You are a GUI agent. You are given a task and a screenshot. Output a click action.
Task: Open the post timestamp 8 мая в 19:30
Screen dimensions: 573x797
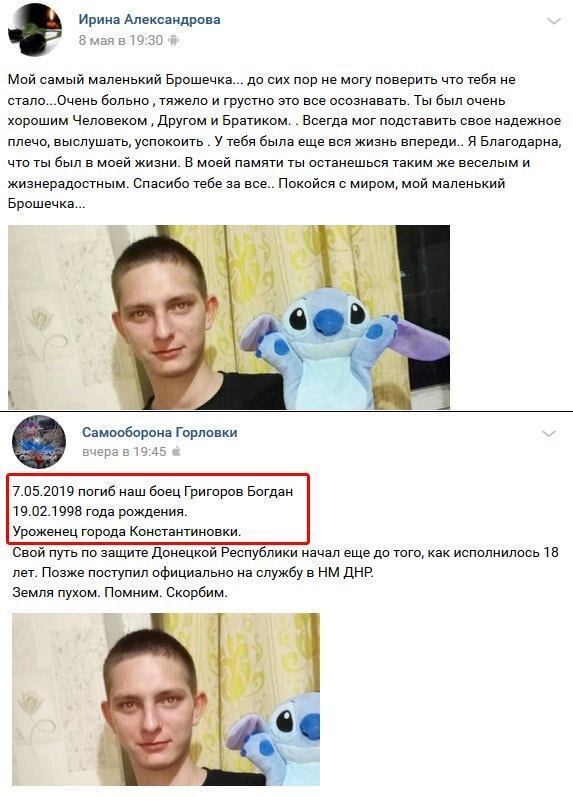120,40
